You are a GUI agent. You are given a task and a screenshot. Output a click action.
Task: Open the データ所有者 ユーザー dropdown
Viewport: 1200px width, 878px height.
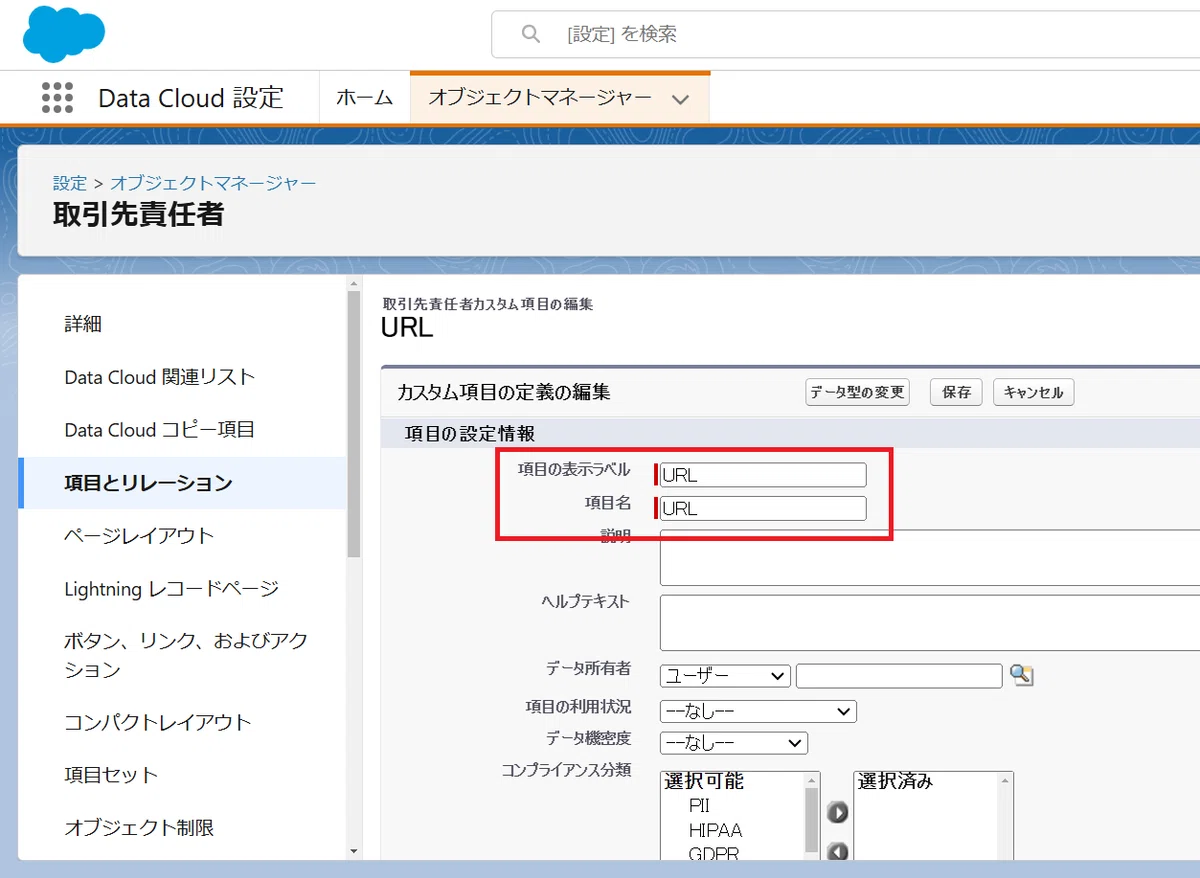pos(725,676)
